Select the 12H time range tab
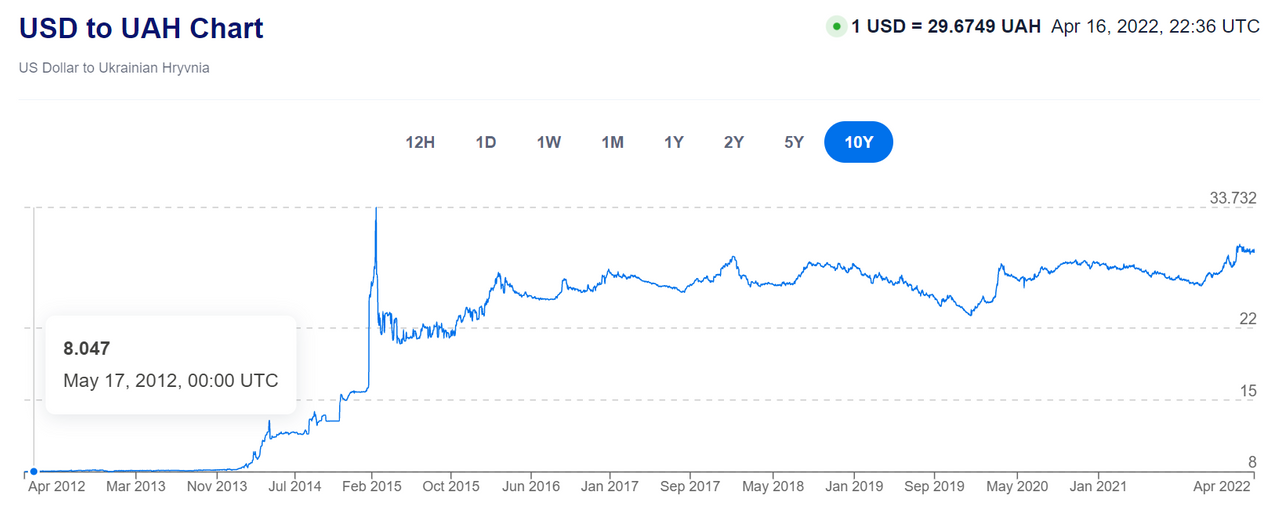This screenshot has height=523, width=1280. tap(420, 142)
